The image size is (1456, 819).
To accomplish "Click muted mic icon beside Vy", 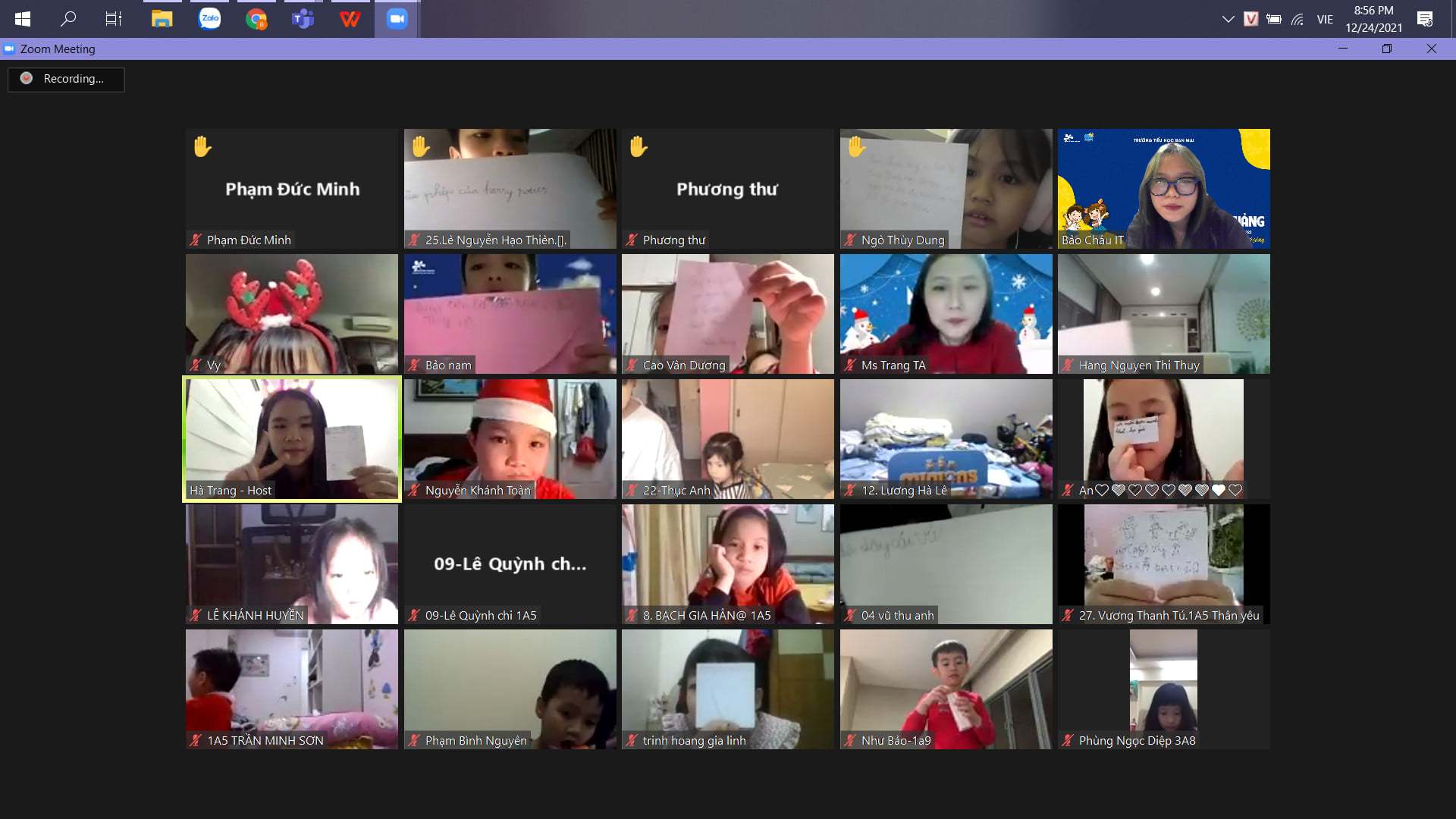I will pyautogui.click(x=196, y=366).
